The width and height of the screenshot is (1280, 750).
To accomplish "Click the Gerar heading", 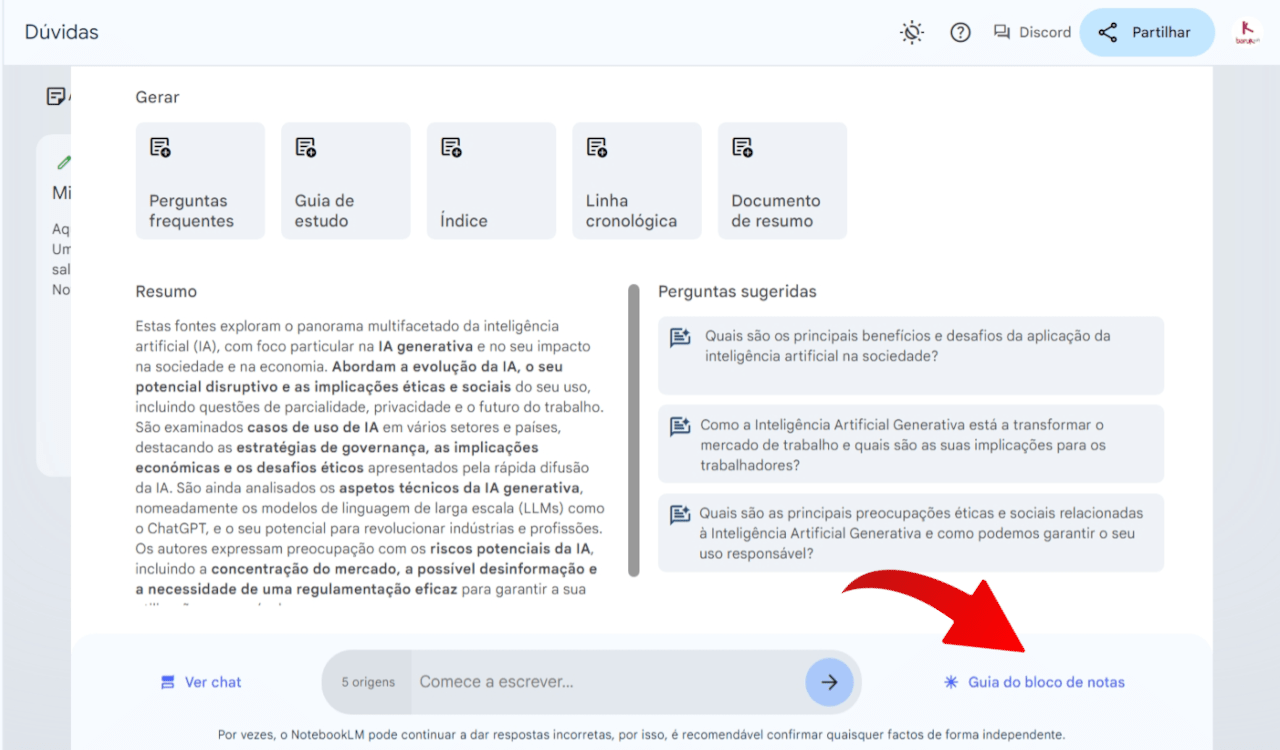I will 158,97.
